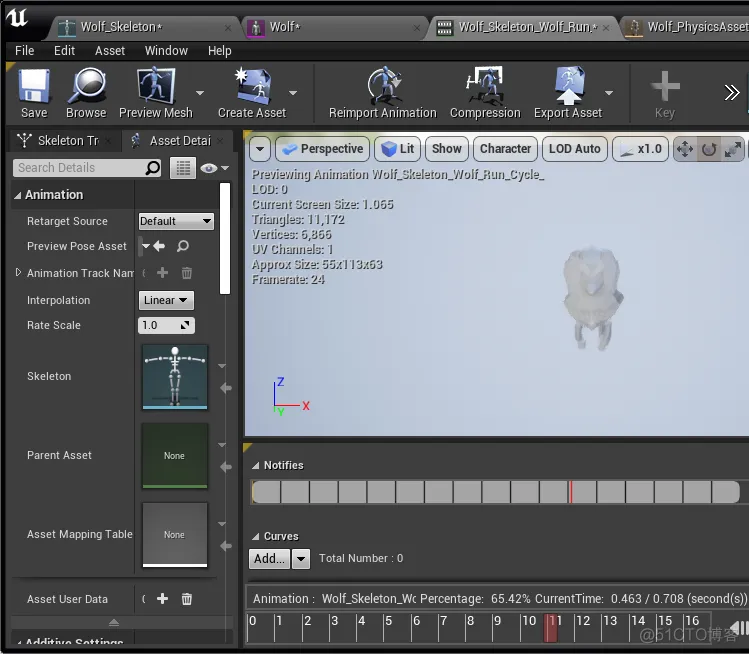The height and width of the screenshot is (654, 749).
Task: Click the Show viewport button
Action: [x=447, y=149]
